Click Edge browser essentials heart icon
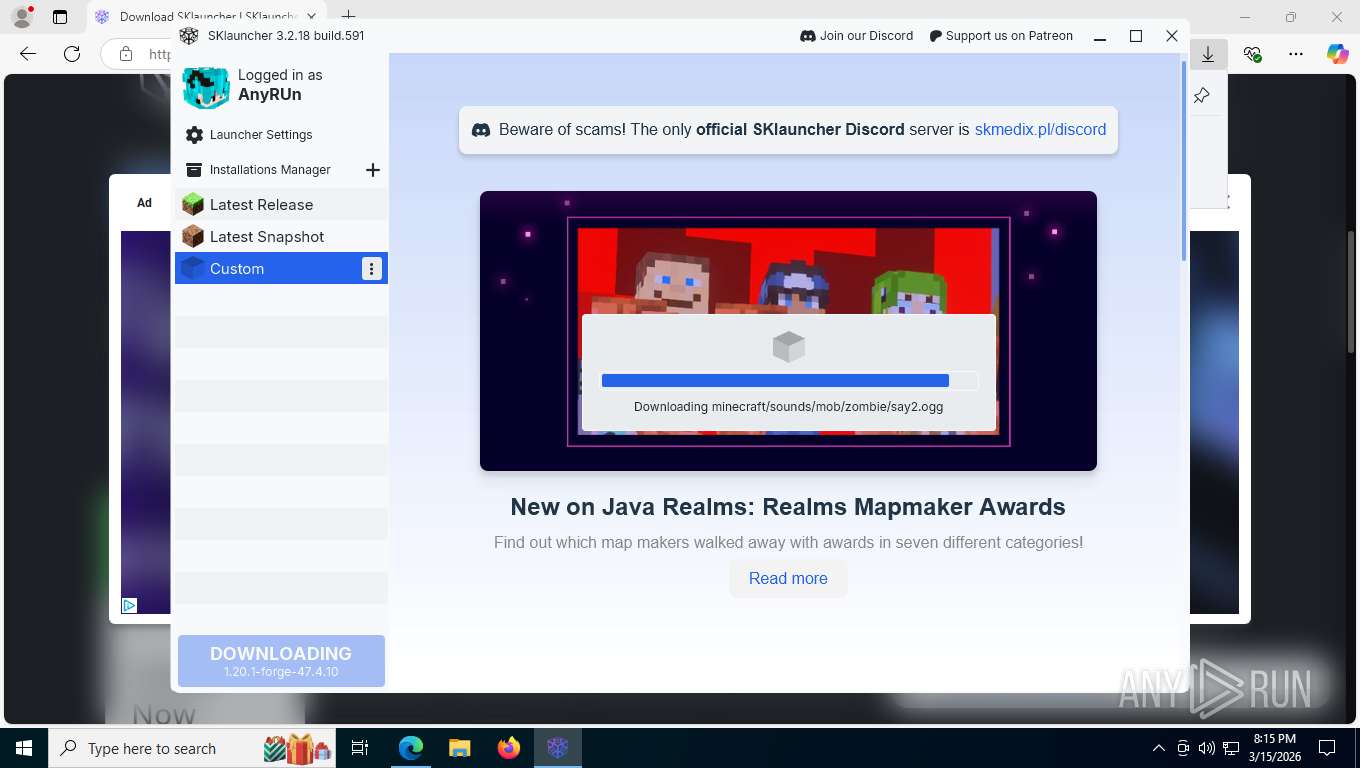Image resolution: width=1360 pixels, height=768 pixels. pos(1252,54)
